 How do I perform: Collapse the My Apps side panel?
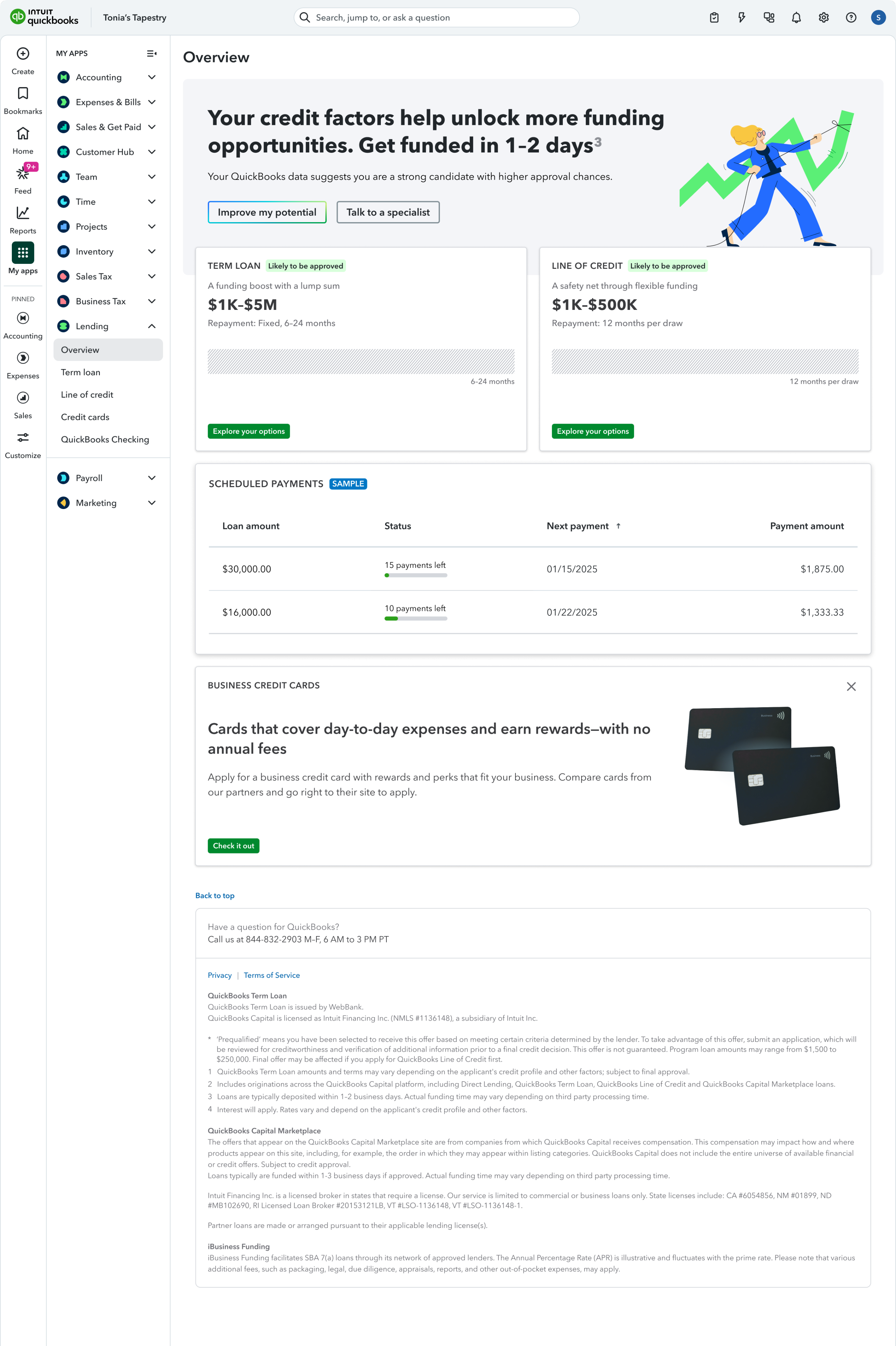pos(151,54)
